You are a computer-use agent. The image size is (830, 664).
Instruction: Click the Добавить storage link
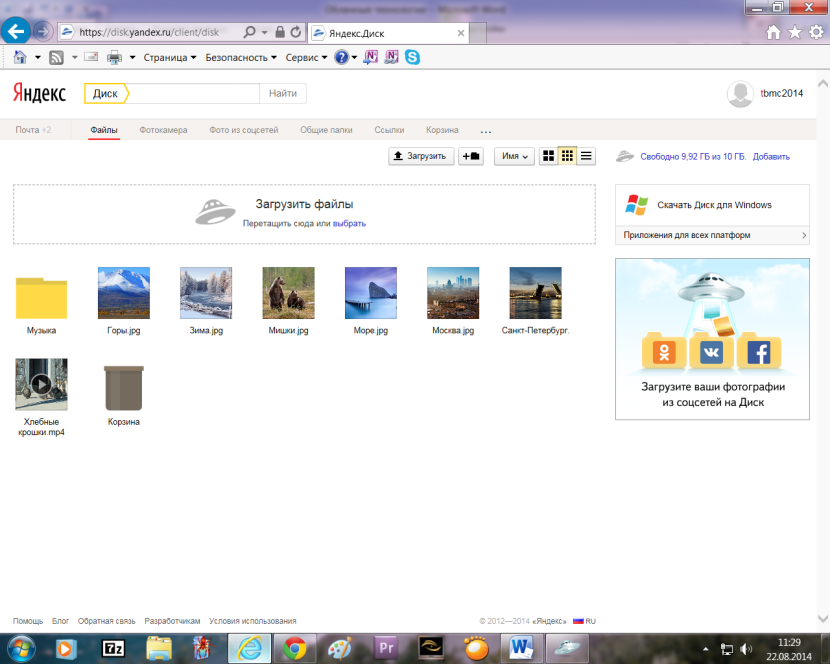point(771,156)
